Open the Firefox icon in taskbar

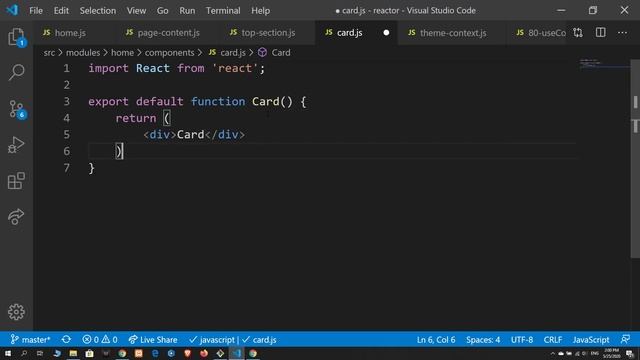pos(204,353)
